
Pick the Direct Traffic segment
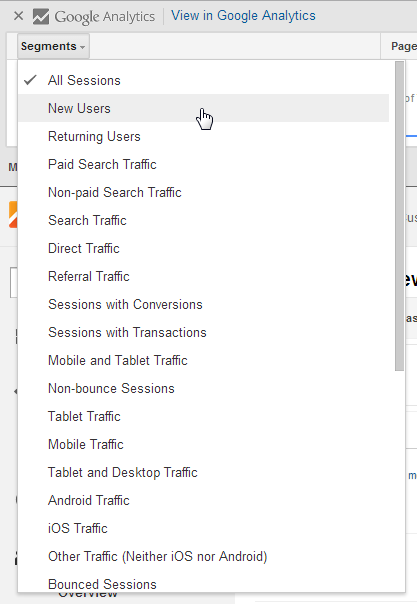click(203, 248)
